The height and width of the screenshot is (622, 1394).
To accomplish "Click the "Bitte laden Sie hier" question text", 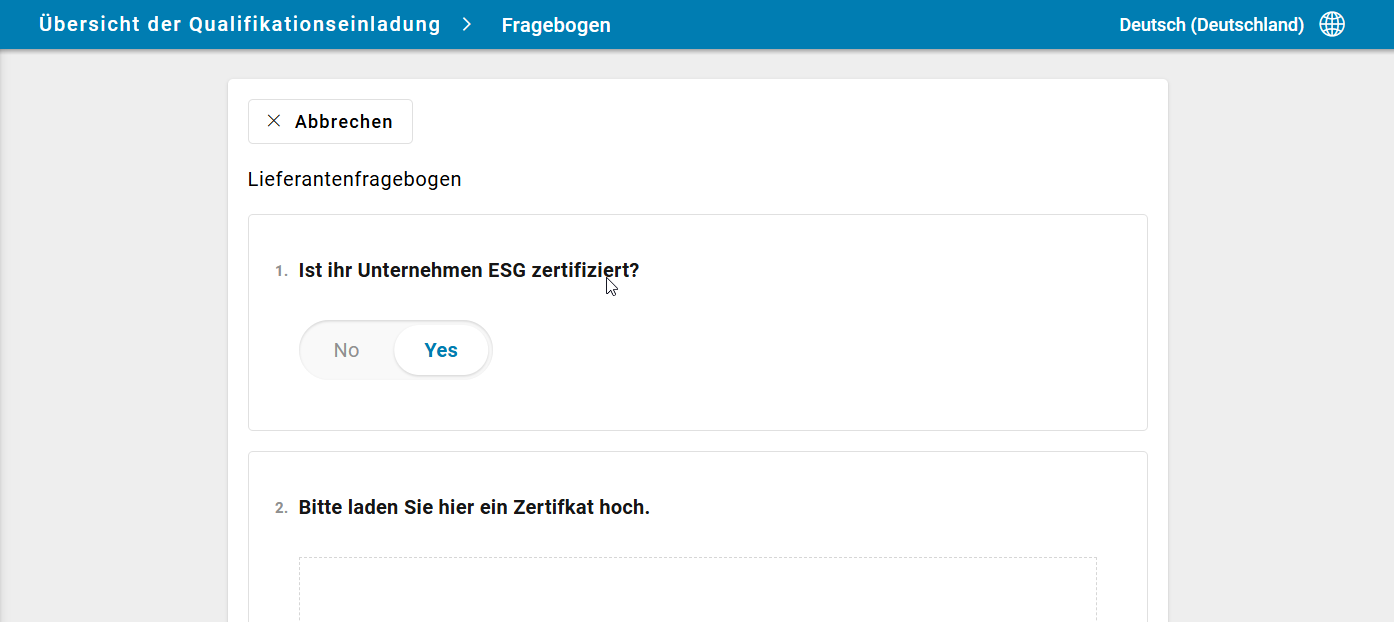I will tap(474, 507).
